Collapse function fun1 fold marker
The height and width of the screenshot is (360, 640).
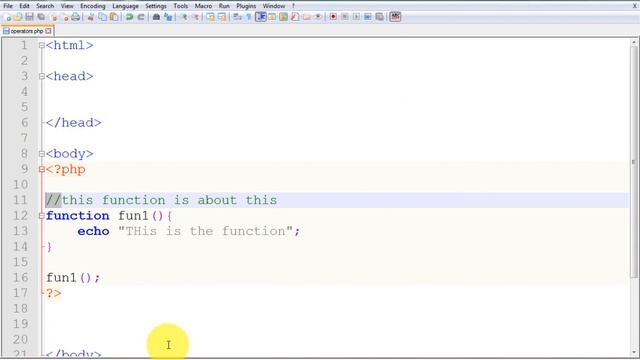coord(42,216)
